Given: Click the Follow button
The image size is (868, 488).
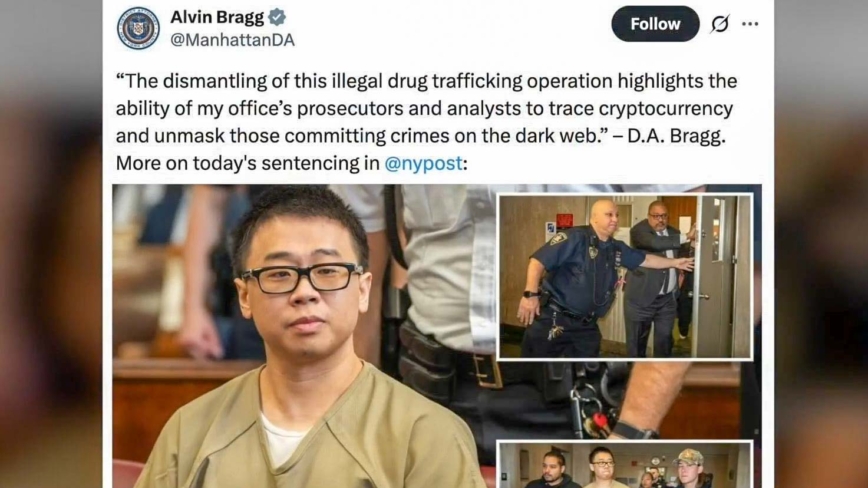Looking at the screenshot, I should click(x=655, y=24).
